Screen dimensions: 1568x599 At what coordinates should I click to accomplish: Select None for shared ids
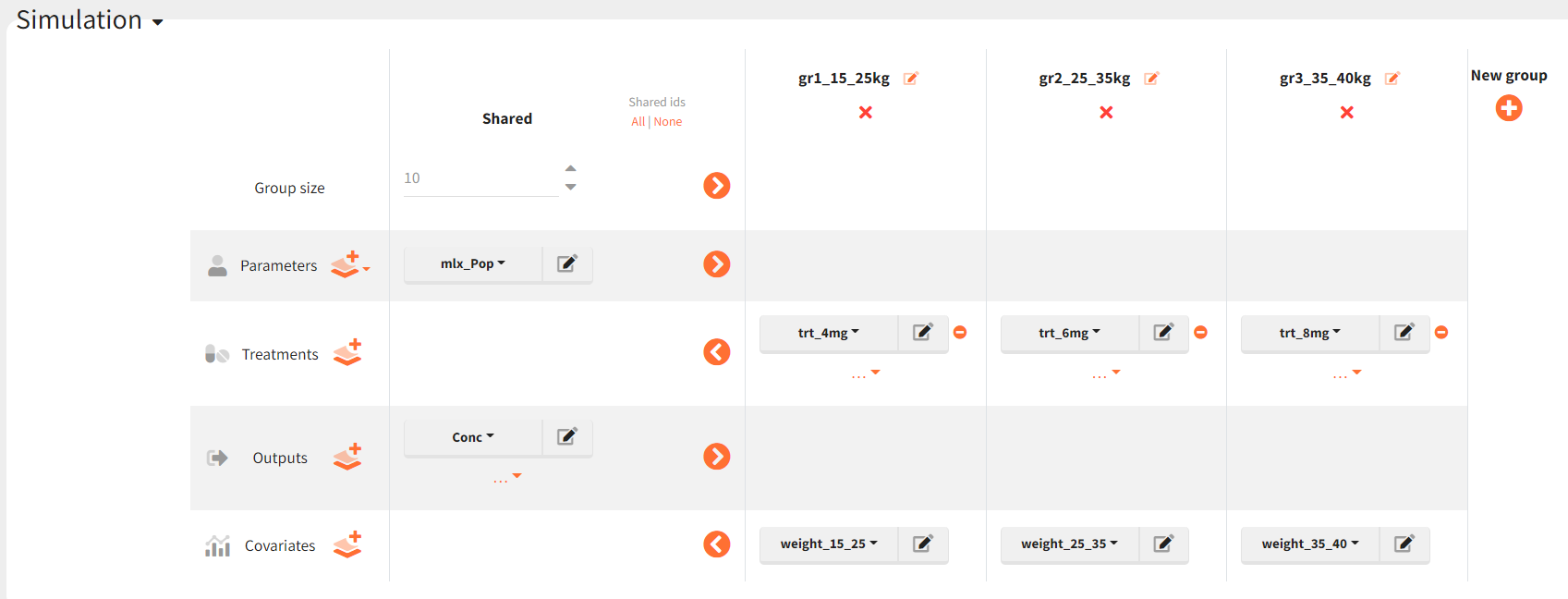coord(668,122)
